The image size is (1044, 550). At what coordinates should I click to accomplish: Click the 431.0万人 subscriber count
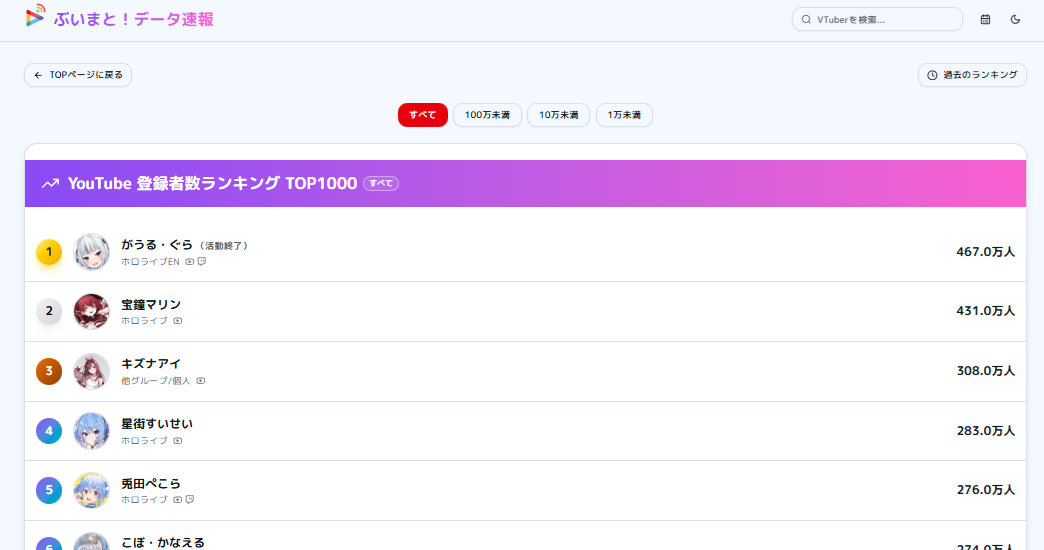(x=985, y=311)
